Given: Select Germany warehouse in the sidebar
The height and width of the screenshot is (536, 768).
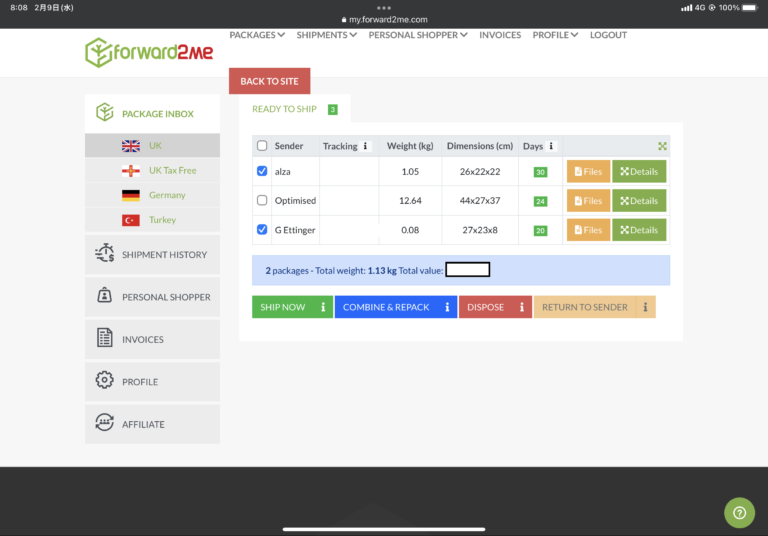Looking at the screenshot, I should click(167, 195).
